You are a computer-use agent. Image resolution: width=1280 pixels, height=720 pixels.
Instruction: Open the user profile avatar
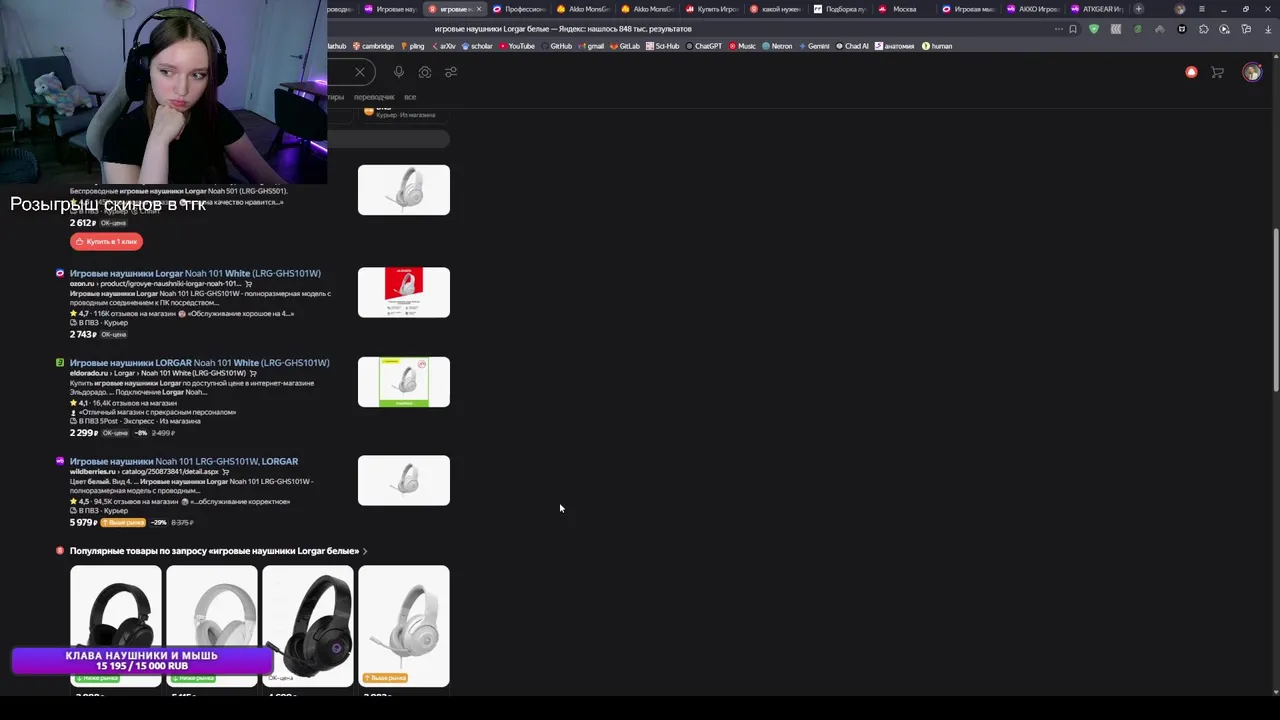1252,72
